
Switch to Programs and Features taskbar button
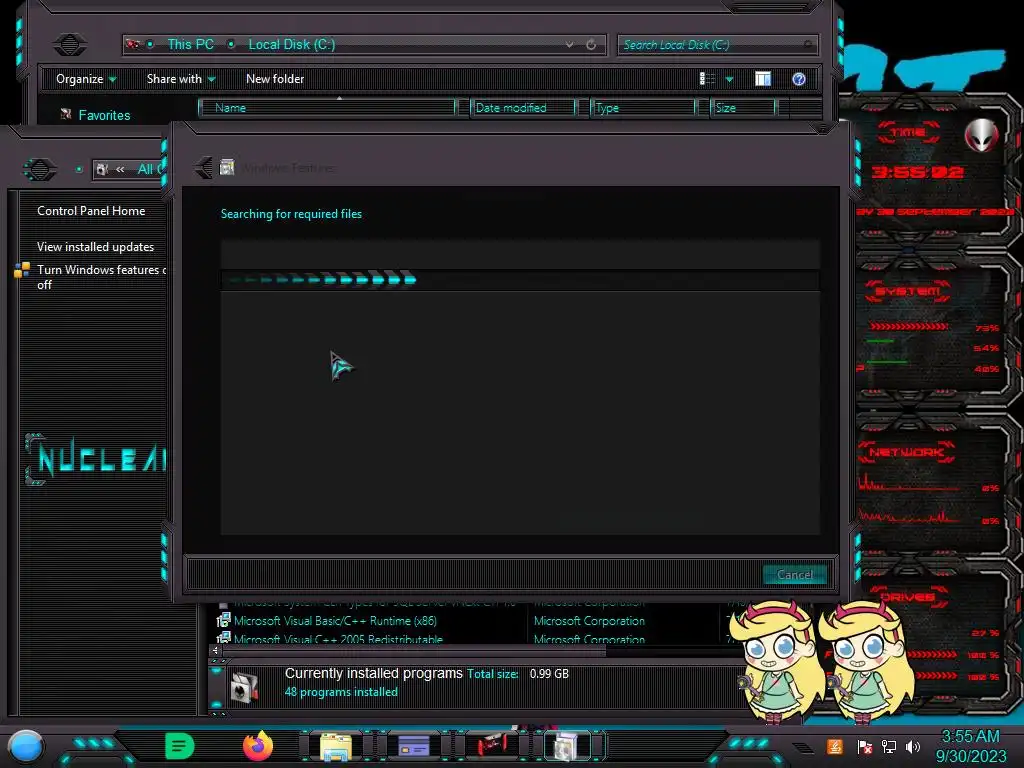click(x=567, y=746)
